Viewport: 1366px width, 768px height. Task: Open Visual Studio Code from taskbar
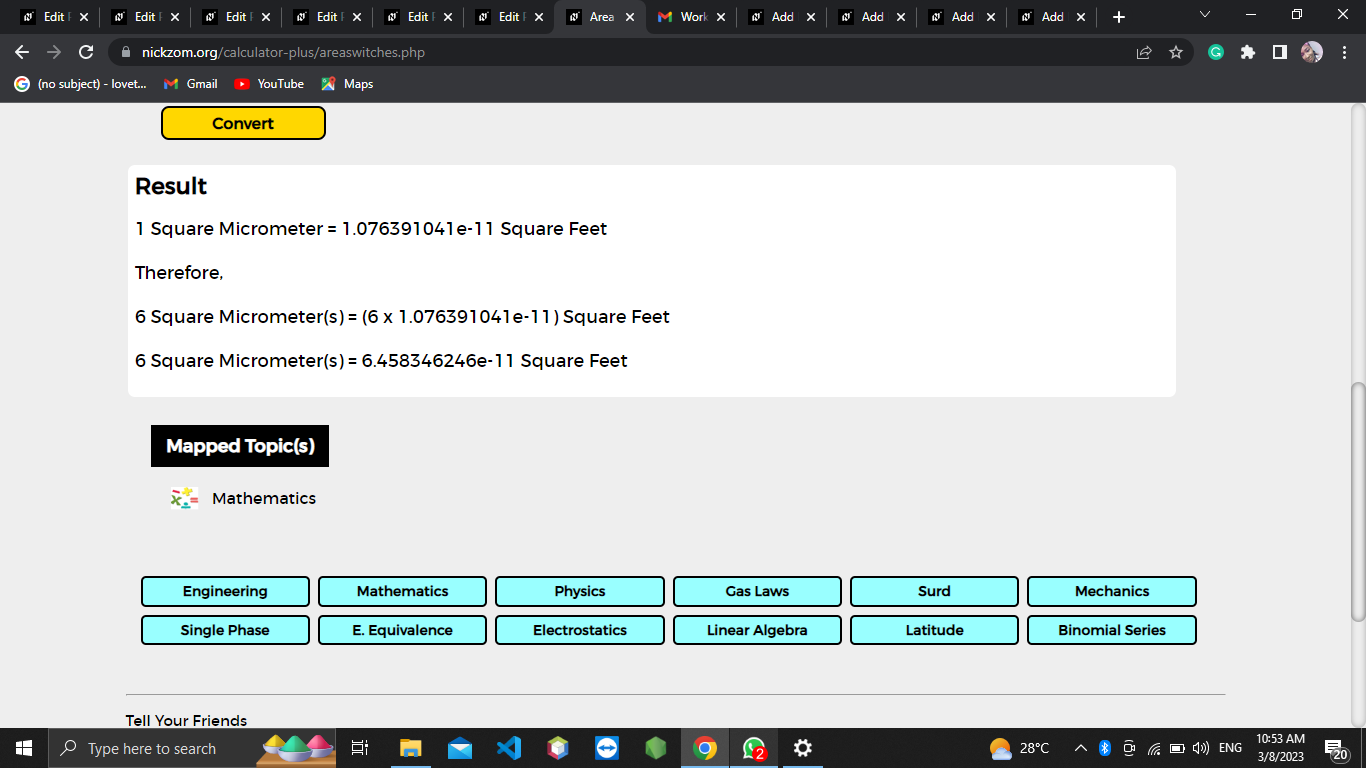(509, 748)
